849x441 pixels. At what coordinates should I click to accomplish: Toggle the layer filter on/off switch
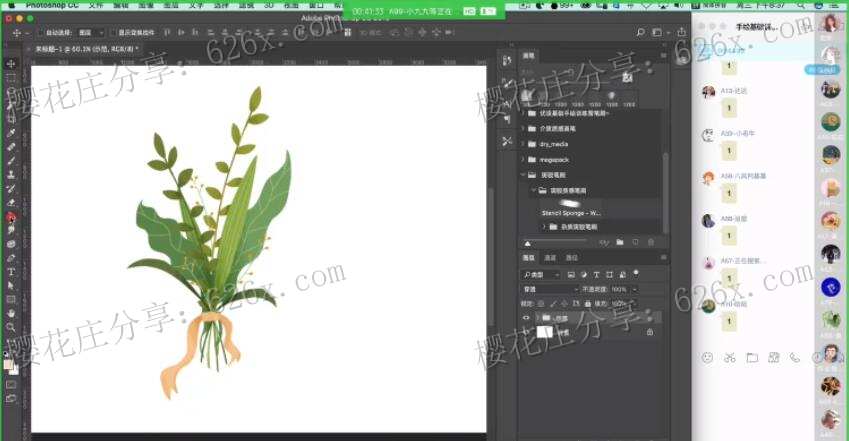[636, 273]
